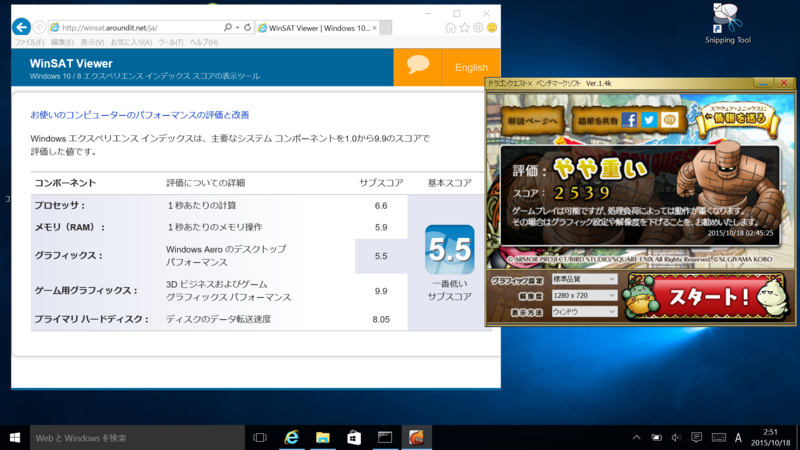Share the result on mixi
Screen dimensions: 800x450
pyautogui.click(x=669, y=120)
